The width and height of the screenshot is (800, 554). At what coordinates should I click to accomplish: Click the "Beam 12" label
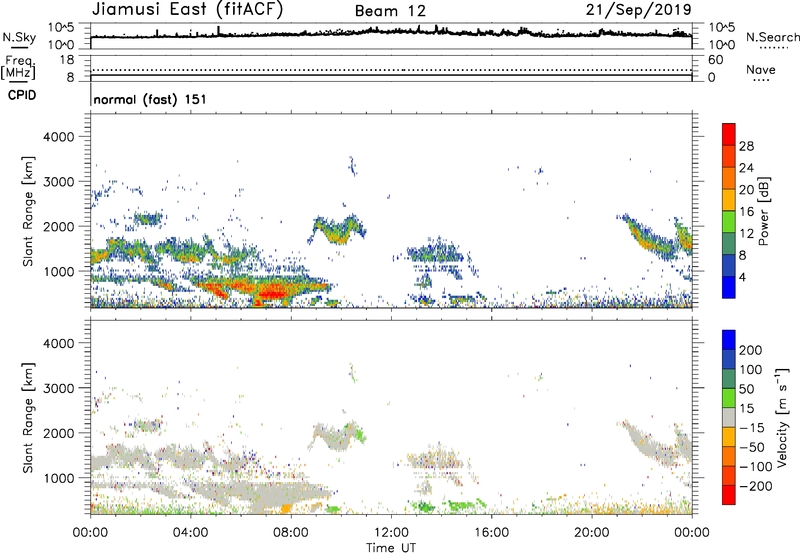[390, 11]
